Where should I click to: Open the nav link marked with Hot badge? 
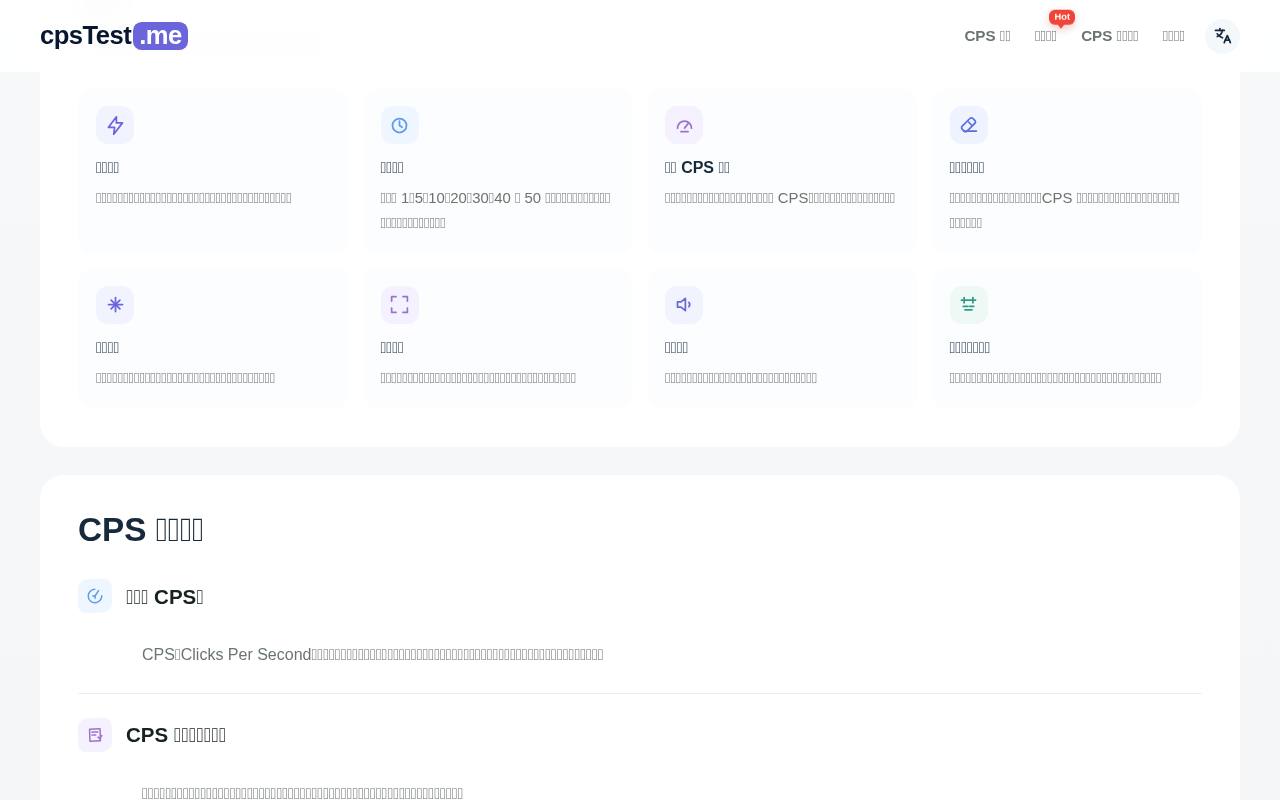pos(1046,36)
